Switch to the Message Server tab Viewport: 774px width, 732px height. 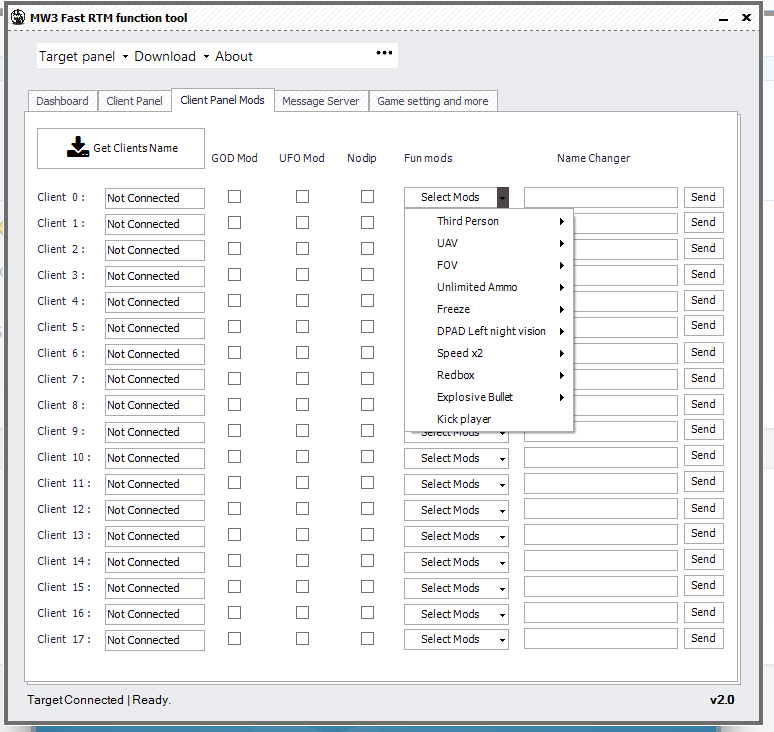tap(320, 101)
